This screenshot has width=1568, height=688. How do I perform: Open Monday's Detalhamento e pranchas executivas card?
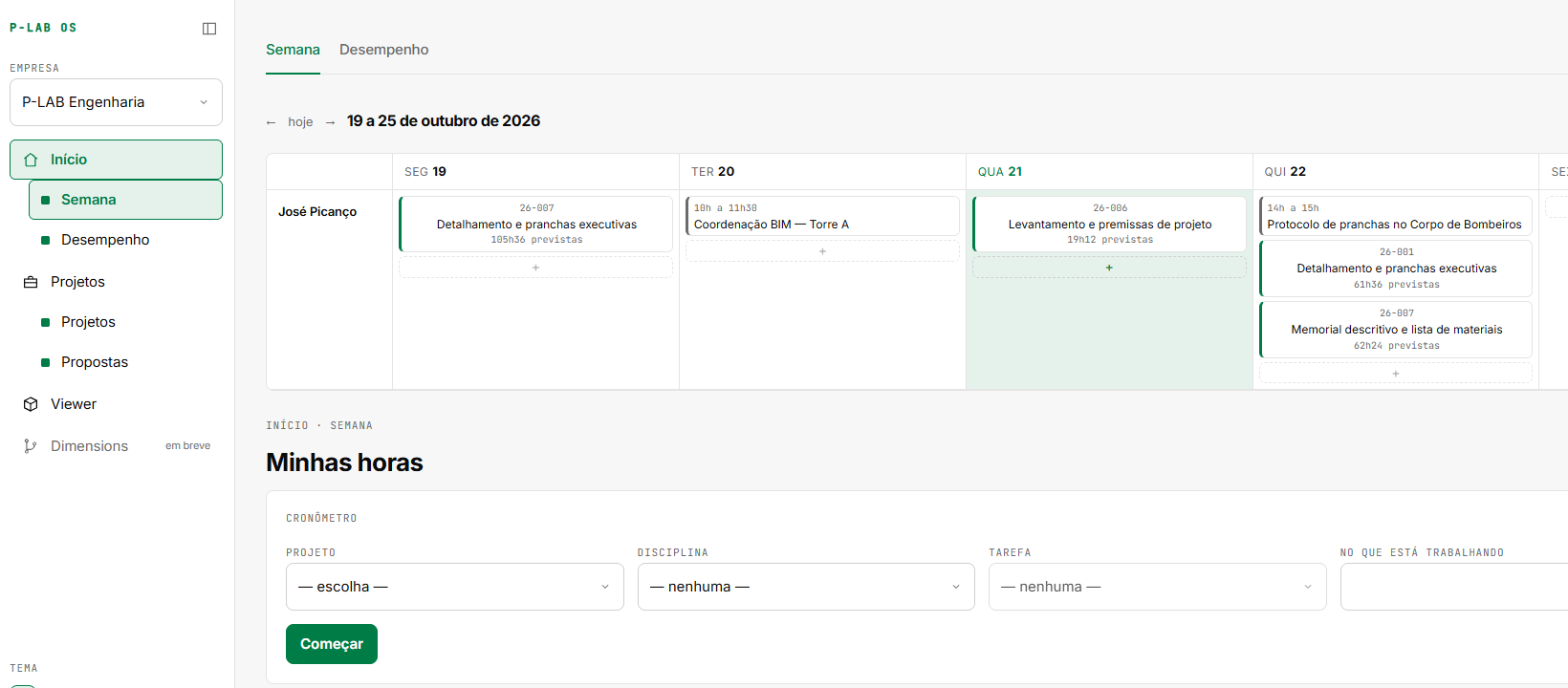(535, 225)
